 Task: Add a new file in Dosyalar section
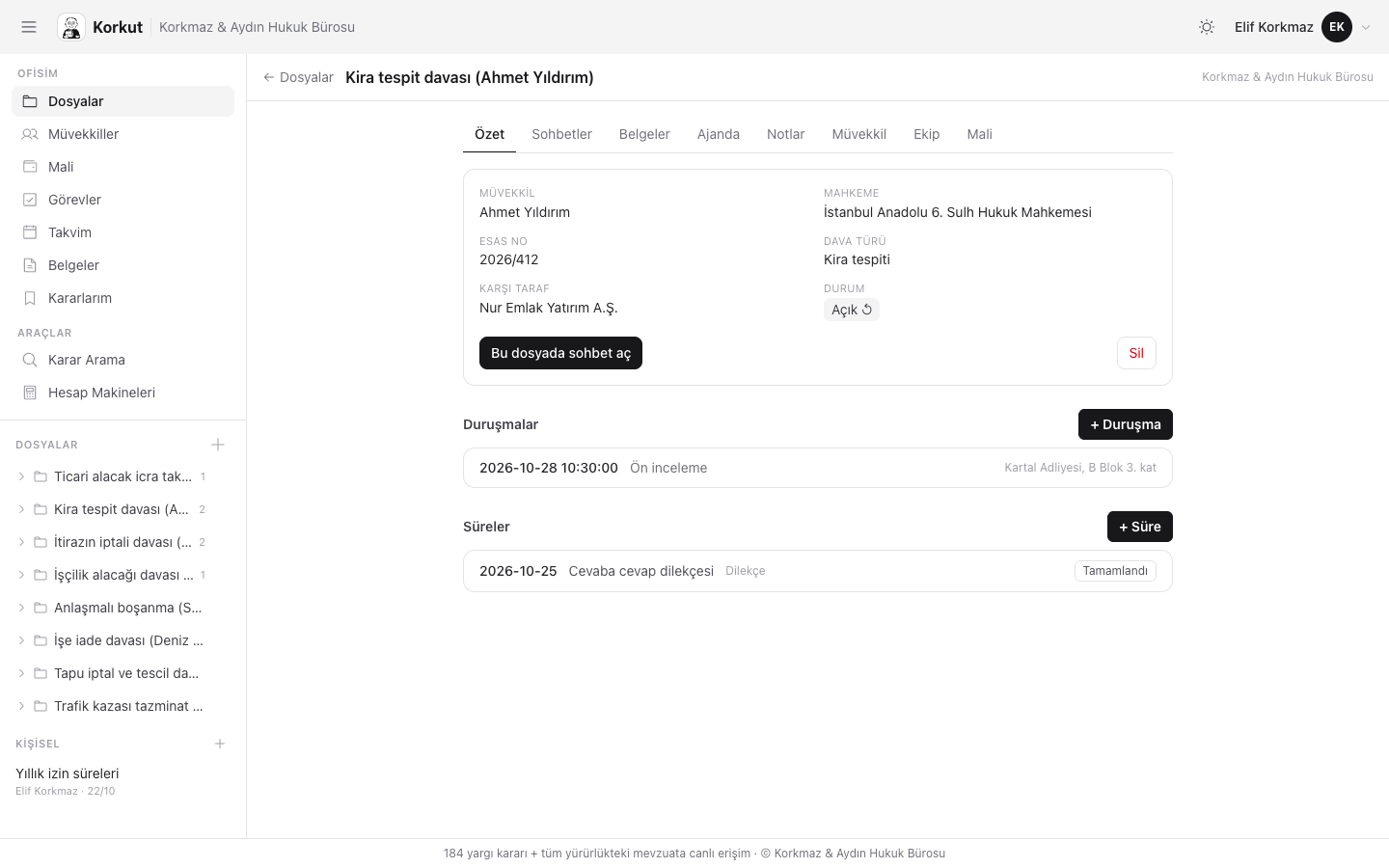(x=218, y=445)
